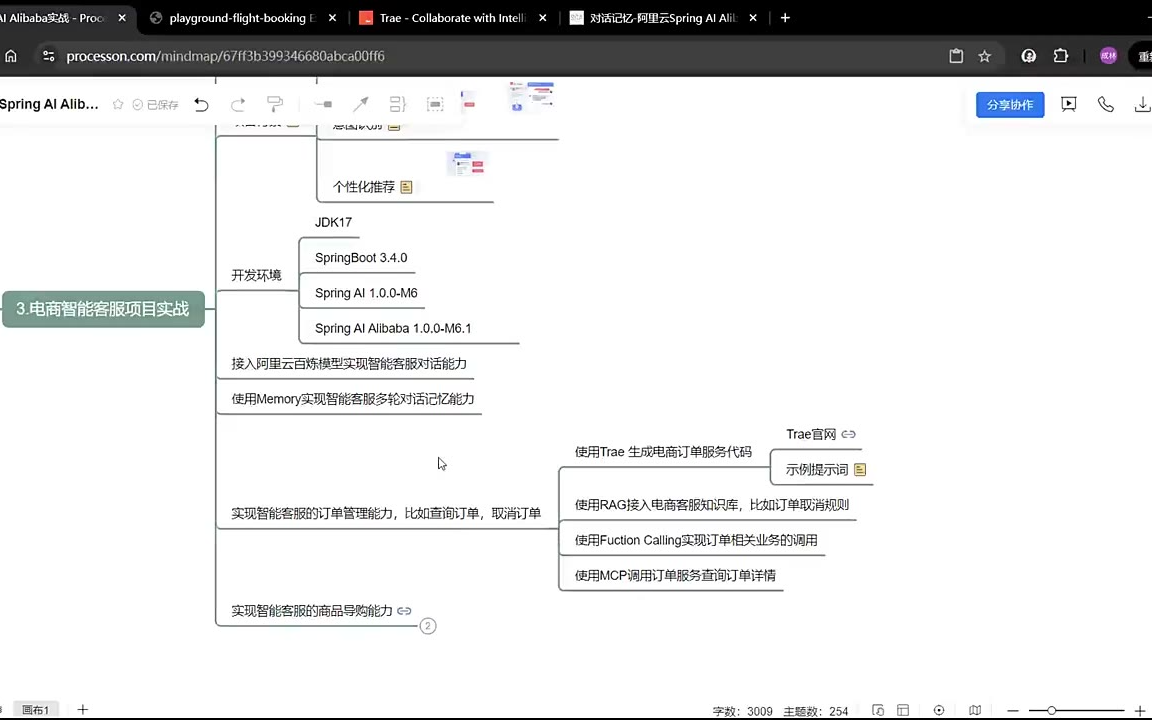Viewport: 1152px width, 720px height.
Task: Click the zoom out minus button
Action: click(x=1013, y=710)
